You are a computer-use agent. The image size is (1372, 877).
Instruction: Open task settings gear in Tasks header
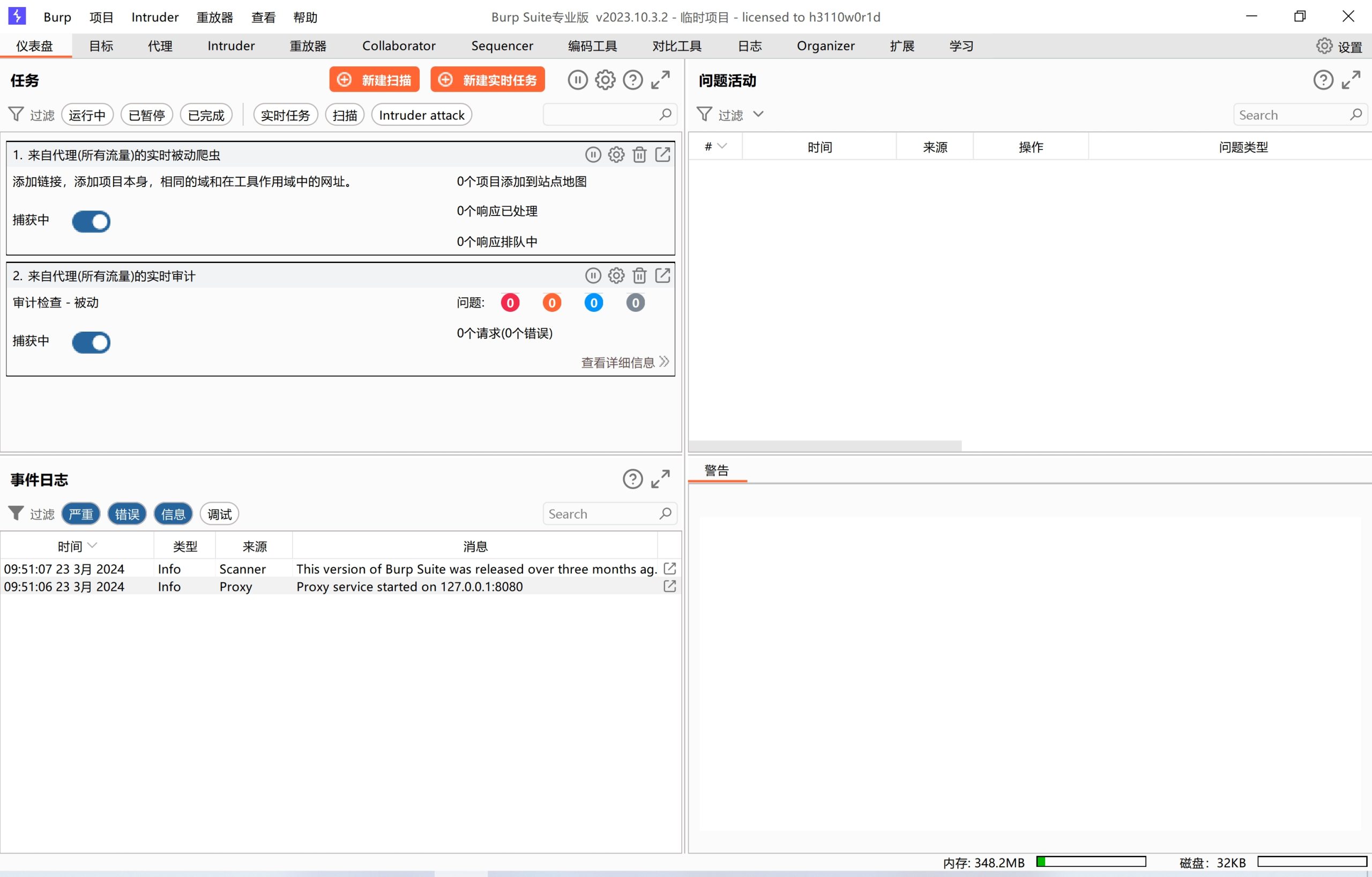tap(605, 80)
